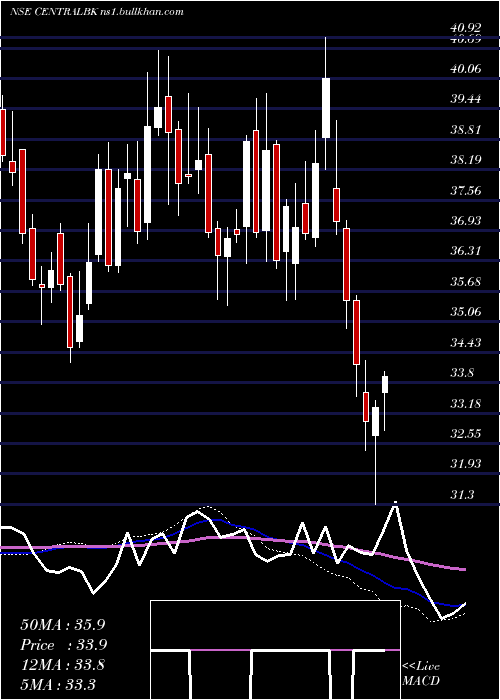Select the 34.43 price axis label
500x700 pixels.
466,343
